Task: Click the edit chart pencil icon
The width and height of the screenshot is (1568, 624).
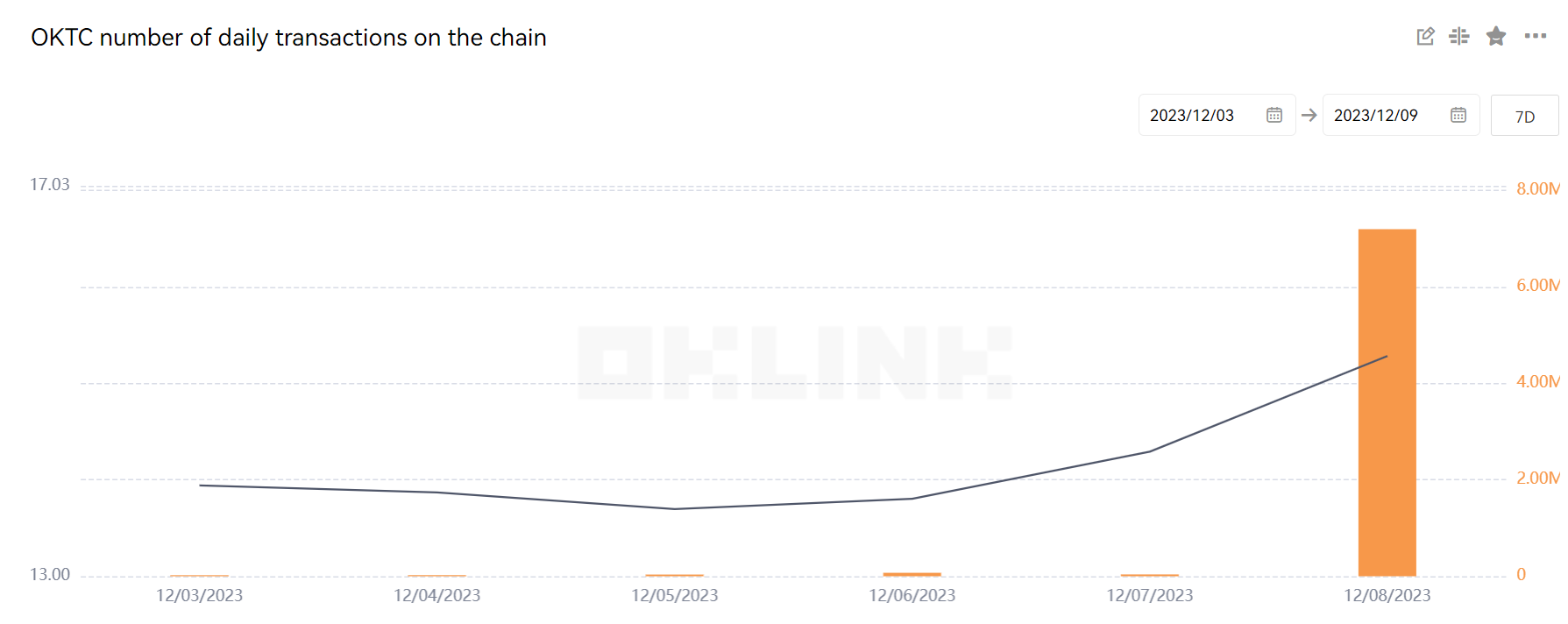Action: 1425,36
